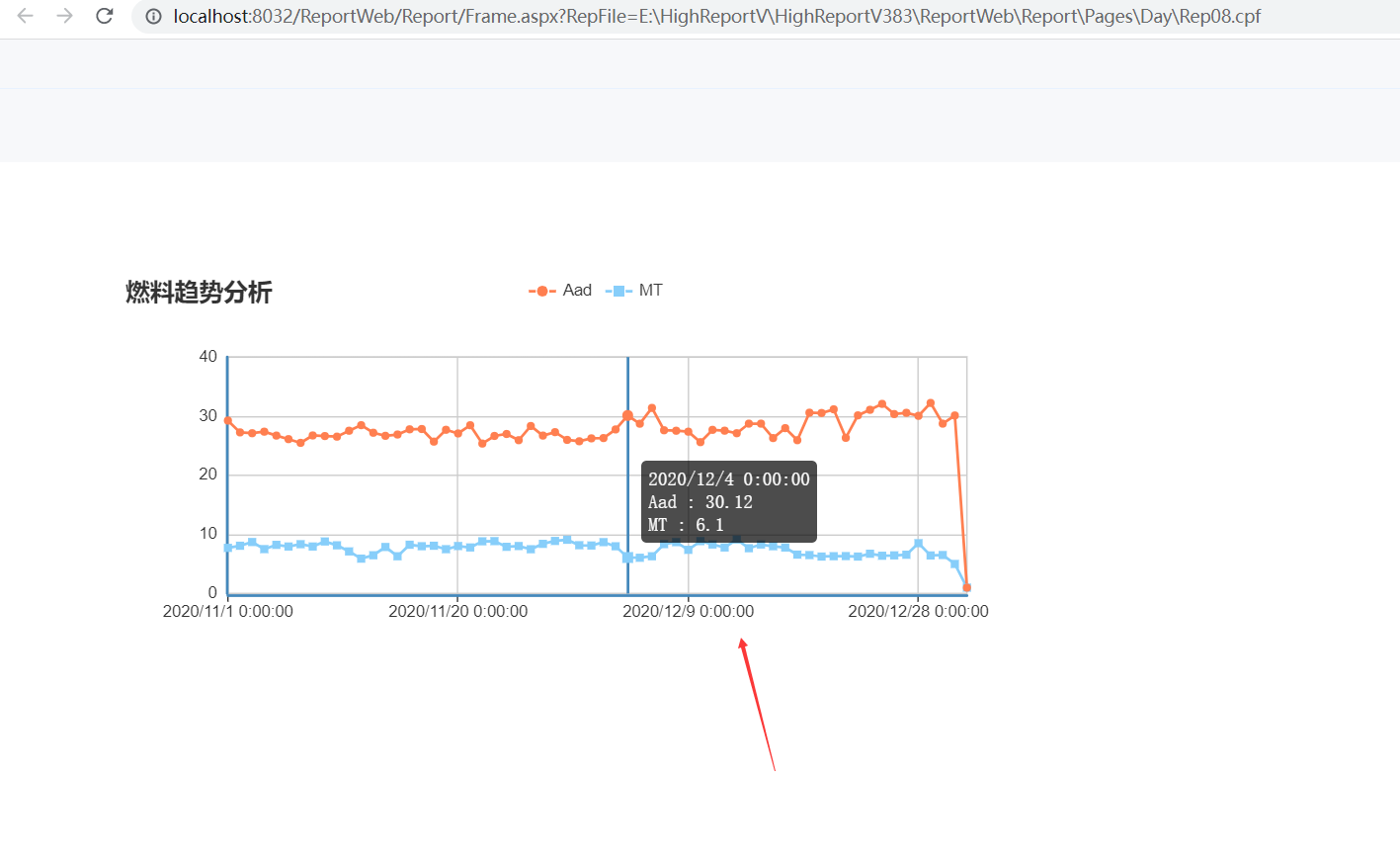Click x-axis label 2020/12/9 0:00:00
This screenshot has width=1400, height=865.
pos(689,611)
